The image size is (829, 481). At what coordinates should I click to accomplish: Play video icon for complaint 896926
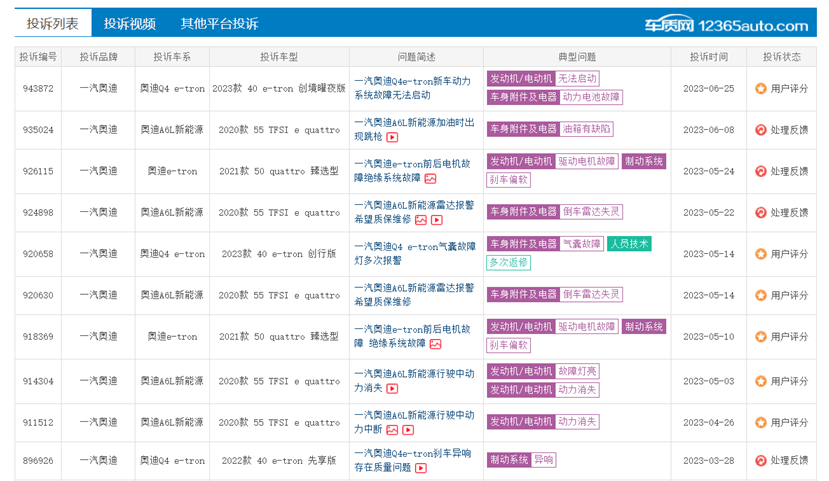pos(421,468)
